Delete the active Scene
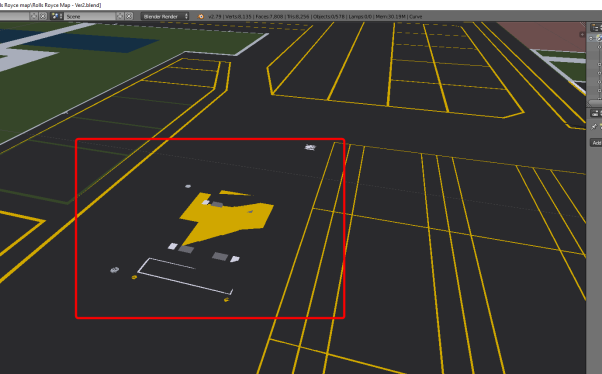The height and width of the screenshot is (374, 602). pos(129,16)
